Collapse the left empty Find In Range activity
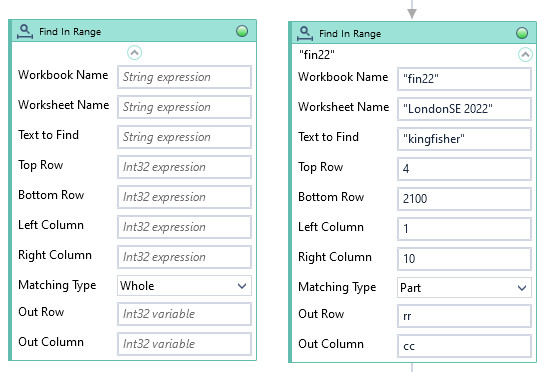This screenshot has width=546, height=372. 134,53
